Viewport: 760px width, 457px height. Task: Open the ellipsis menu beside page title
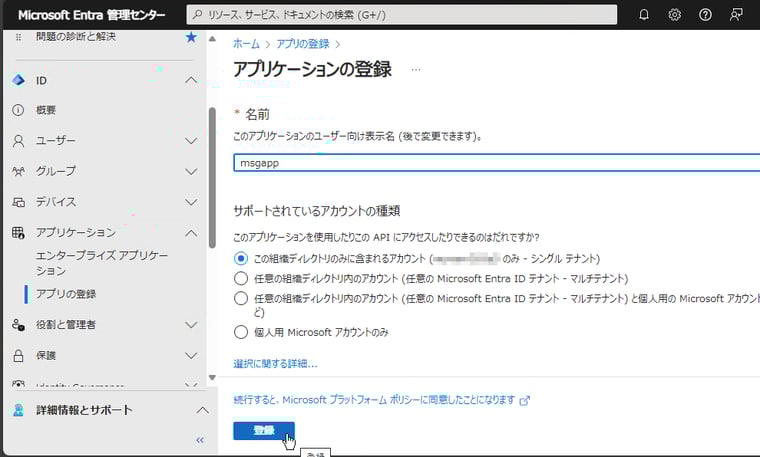[415, 70]
